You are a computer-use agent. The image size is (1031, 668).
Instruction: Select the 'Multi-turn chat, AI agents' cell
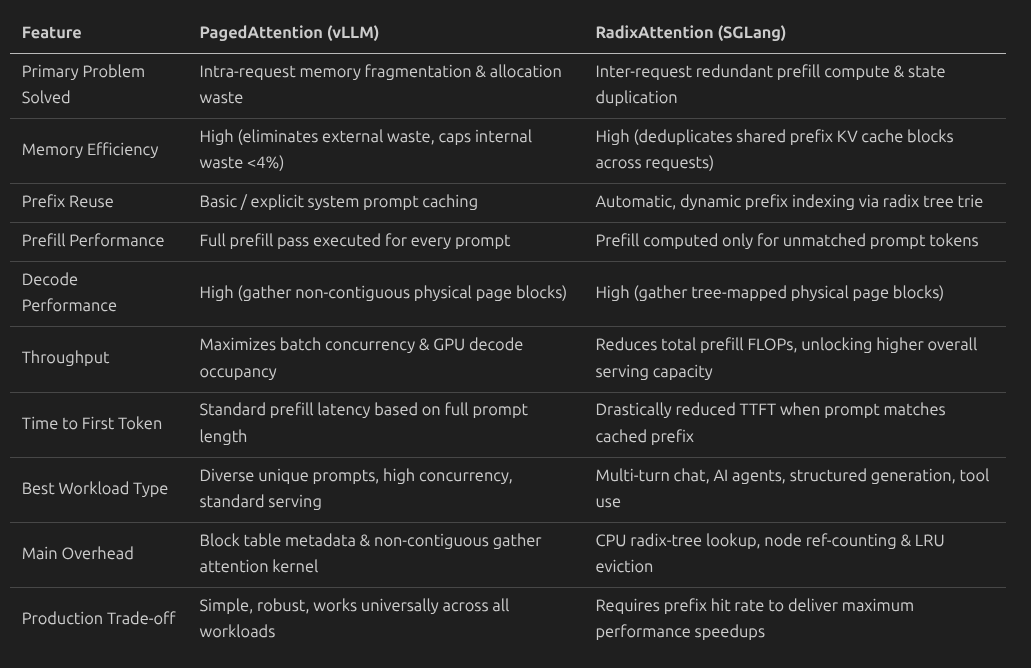click(x=792, y=488)
